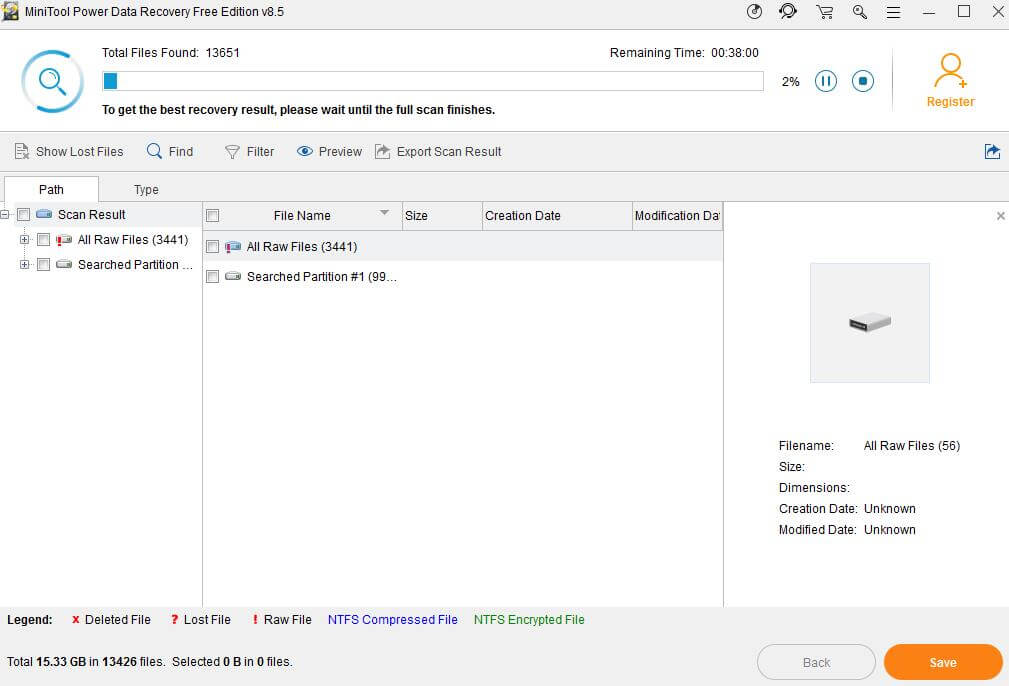Screen dimensions: 1009x686
Task: Open the support headset icon
Action: pos(789,12)
